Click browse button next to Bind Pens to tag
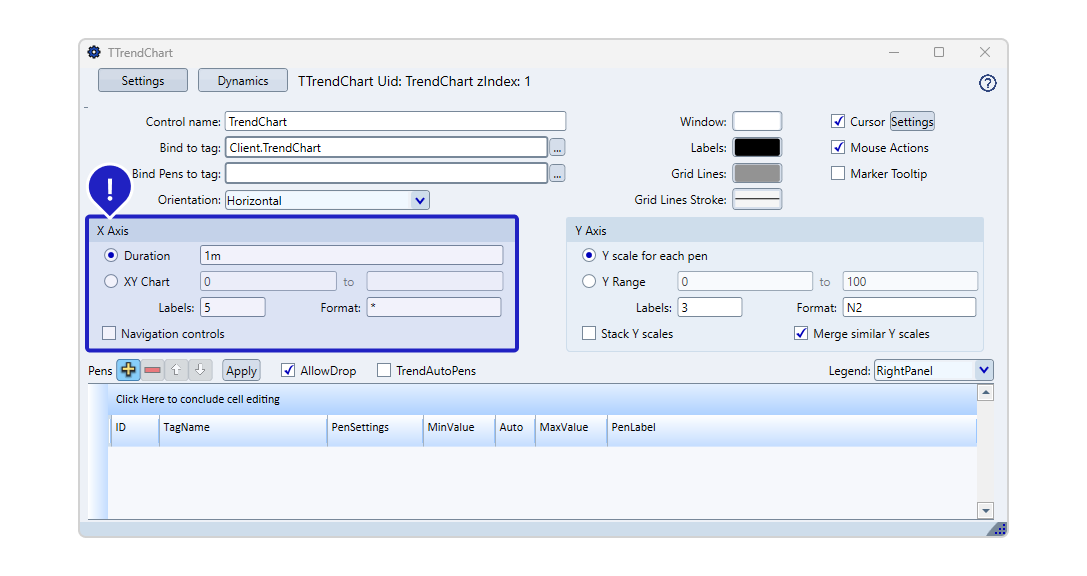This screenshot has height=576, width=1087. click(x=557, y=174)
